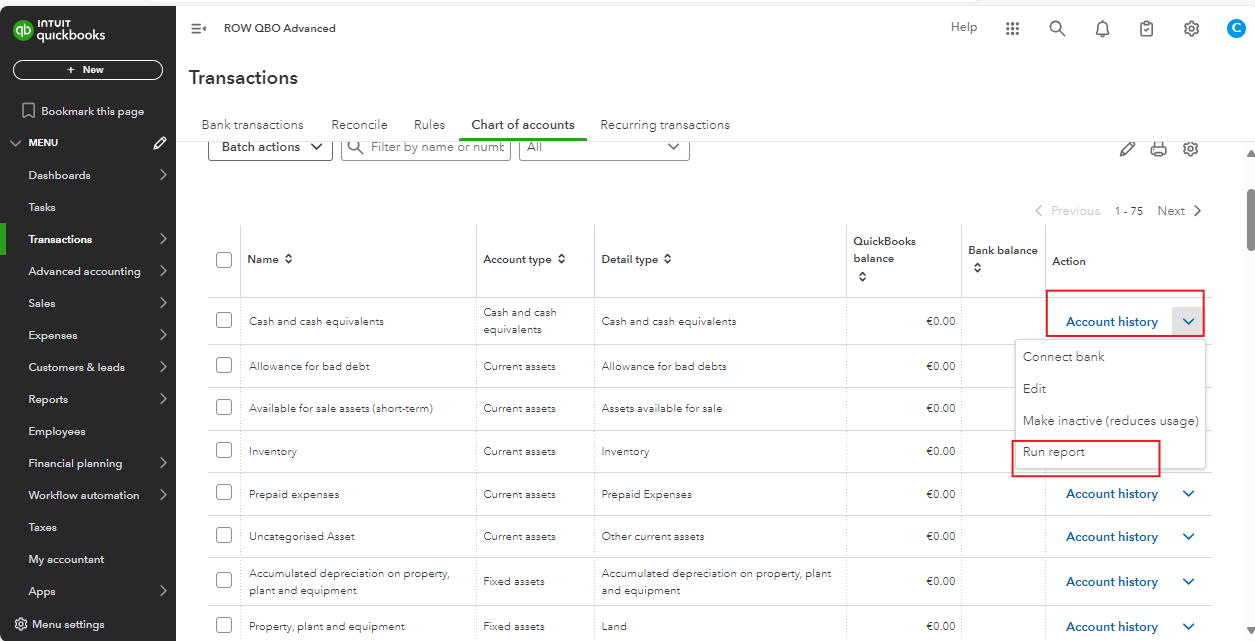Expand the action arrow for Prepaid expenses
The image size is (1255, 641).
click(x=1188, y=494)
